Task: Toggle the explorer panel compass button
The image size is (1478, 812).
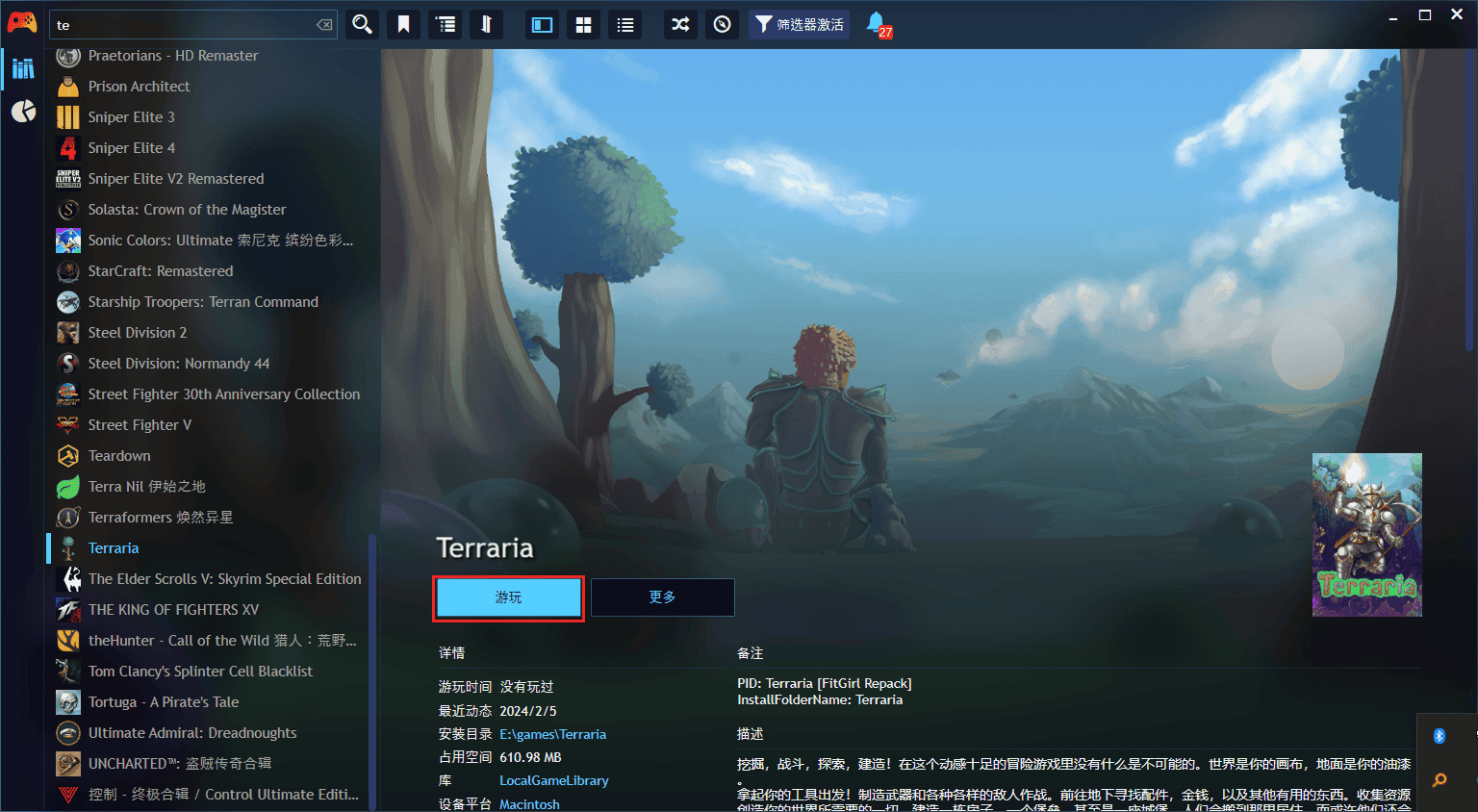Action: tap(723, 25)
